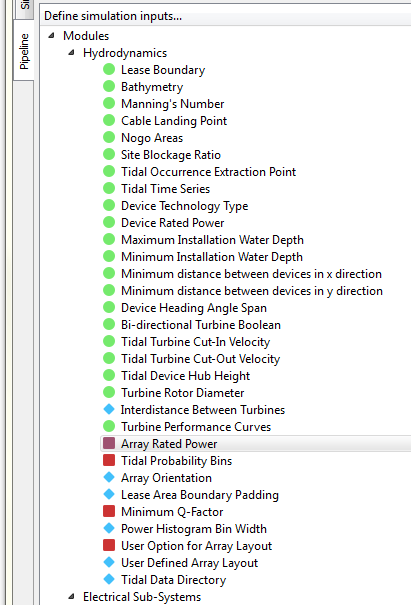The image size is (411, 605).
Task: Click green icon for Tidal Occurrence Extraction Point
Action: (109, 171)
